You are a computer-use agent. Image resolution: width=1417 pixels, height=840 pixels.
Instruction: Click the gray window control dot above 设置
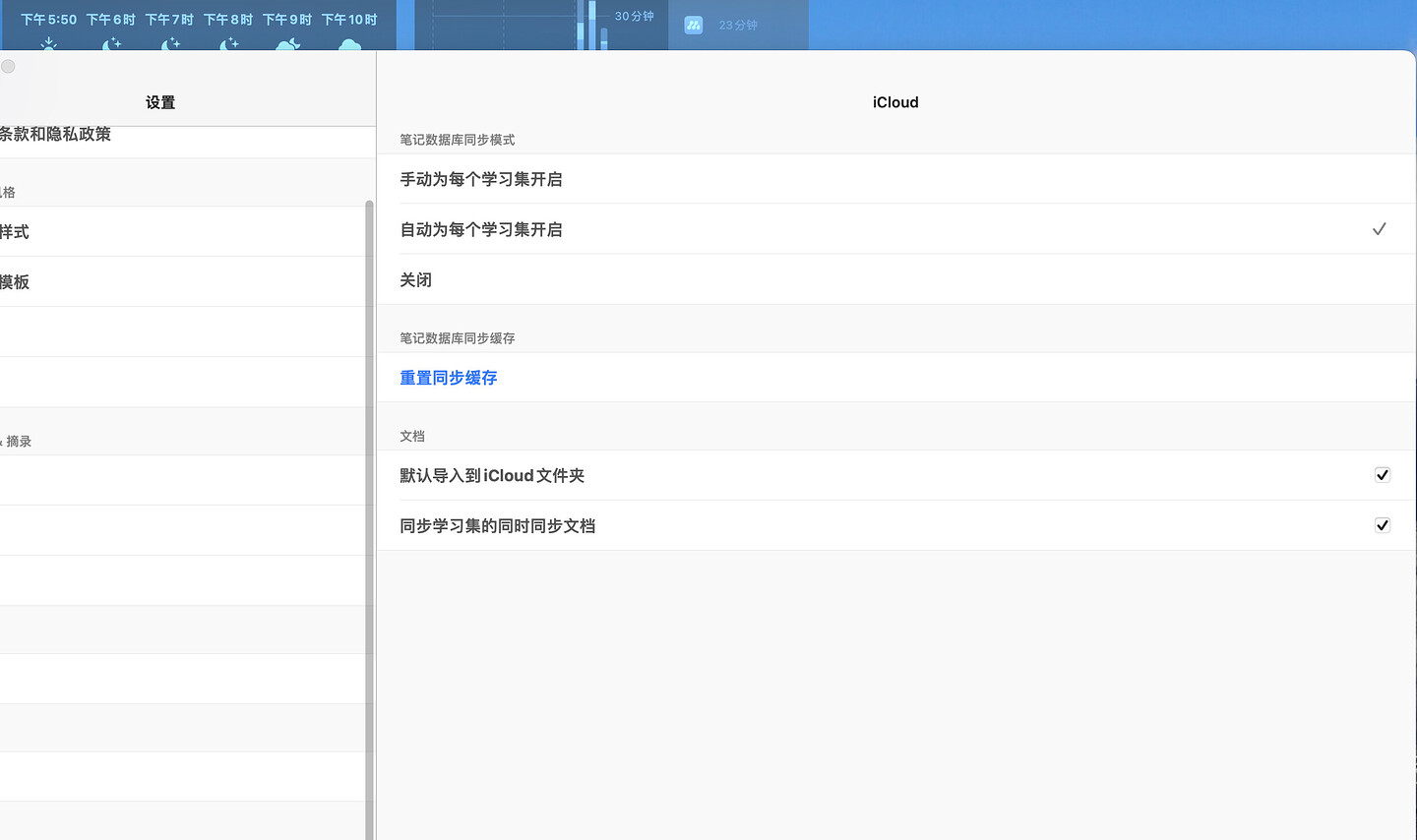[x=8, y=67]
